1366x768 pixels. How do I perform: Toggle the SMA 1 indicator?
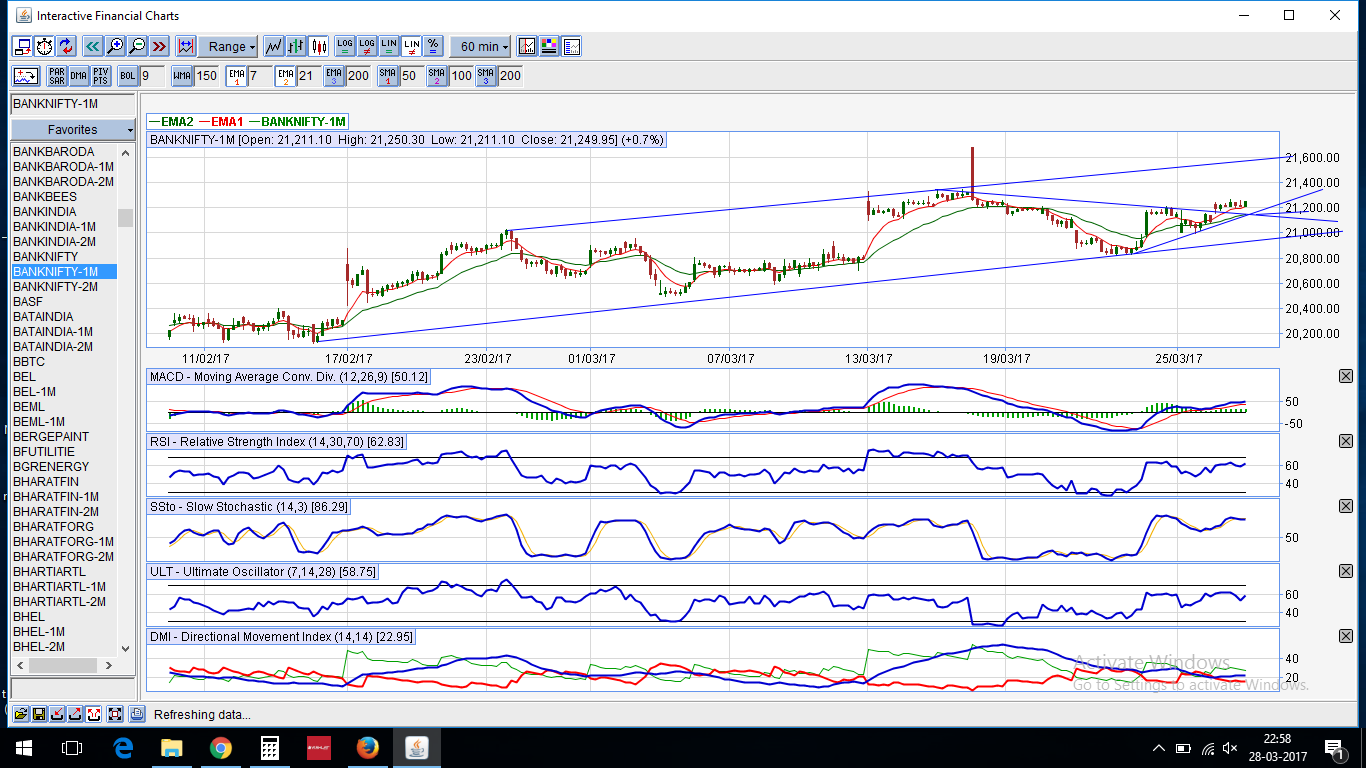click(x=388, y=75)
